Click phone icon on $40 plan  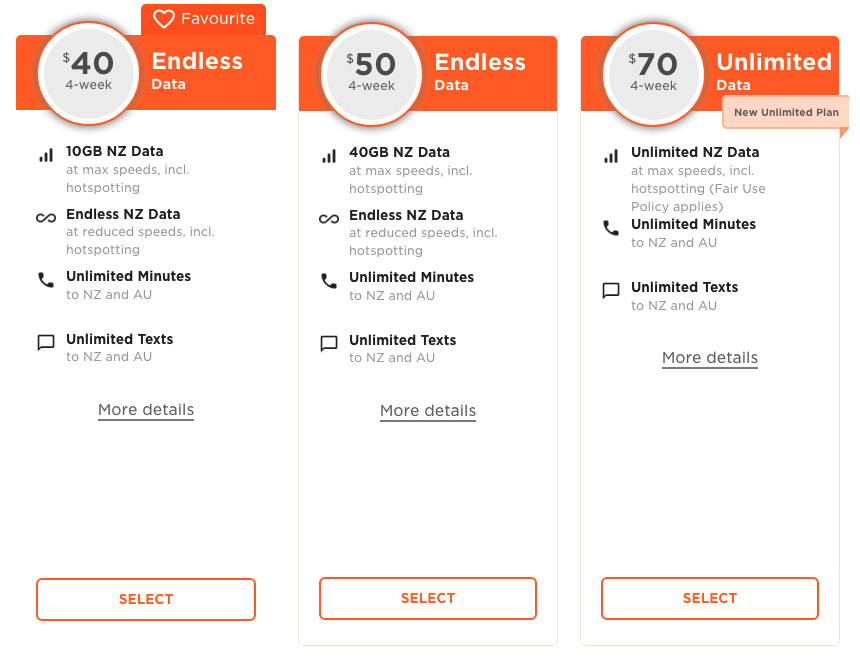click(45, 280)
